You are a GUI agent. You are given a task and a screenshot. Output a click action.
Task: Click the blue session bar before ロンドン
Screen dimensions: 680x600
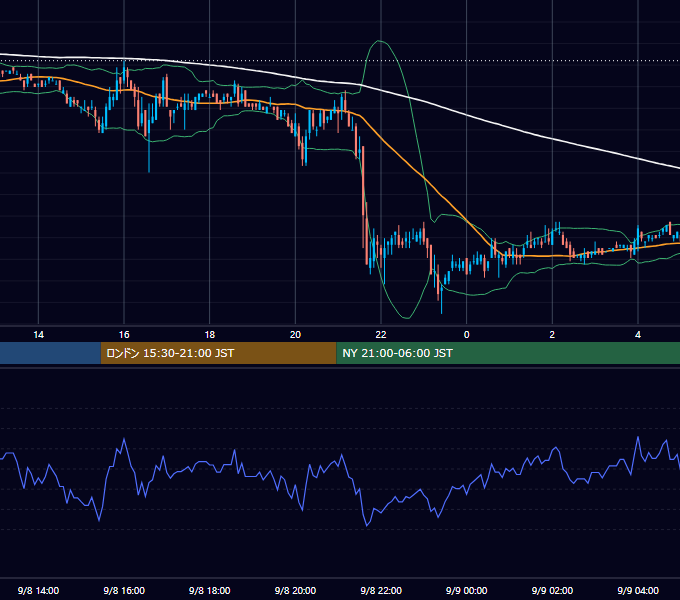coord(50,353)
